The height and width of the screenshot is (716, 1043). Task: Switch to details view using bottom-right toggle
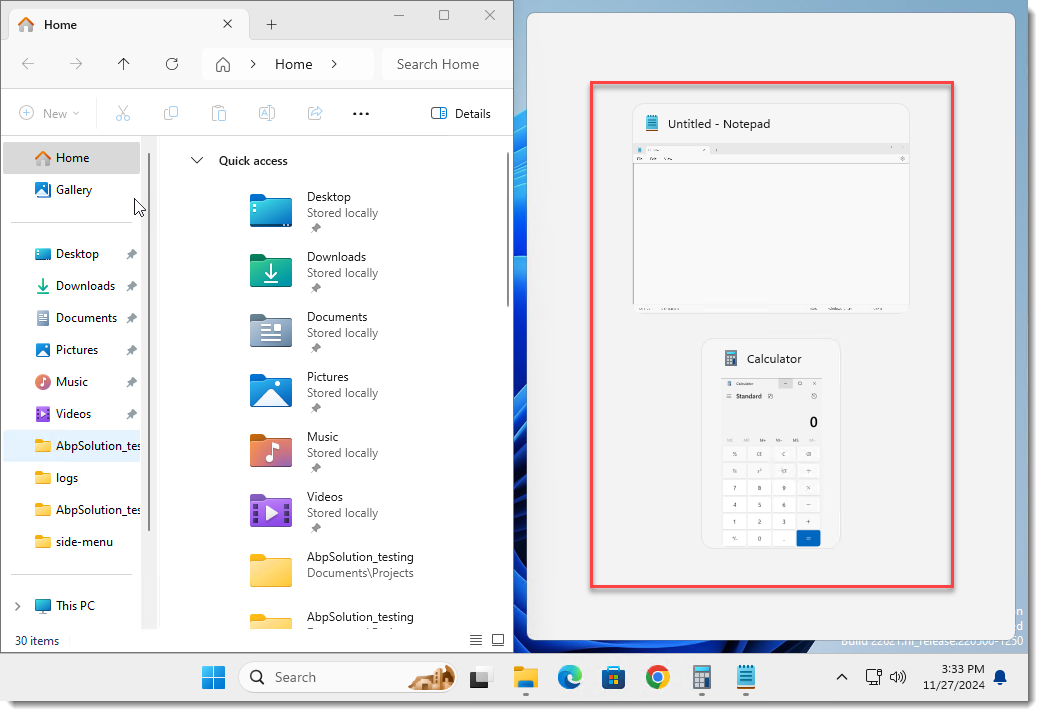(x=476, y=640)
